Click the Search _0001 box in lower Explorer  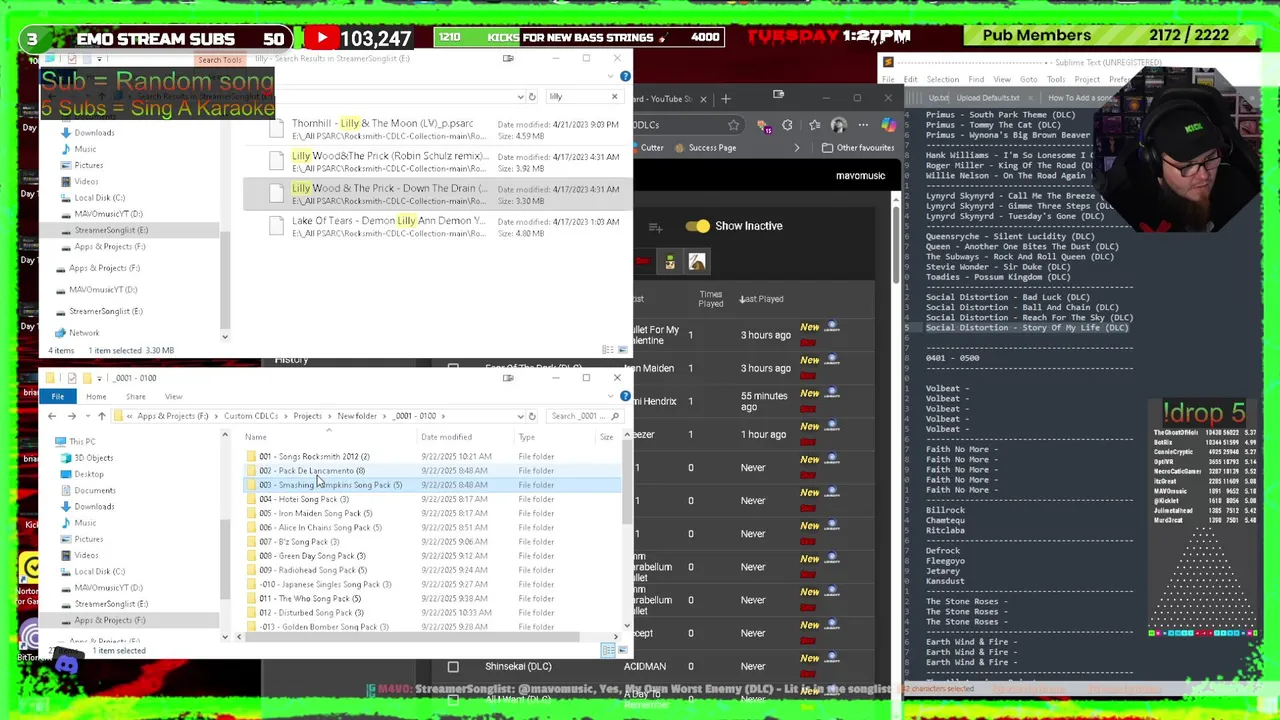(583, 416)
